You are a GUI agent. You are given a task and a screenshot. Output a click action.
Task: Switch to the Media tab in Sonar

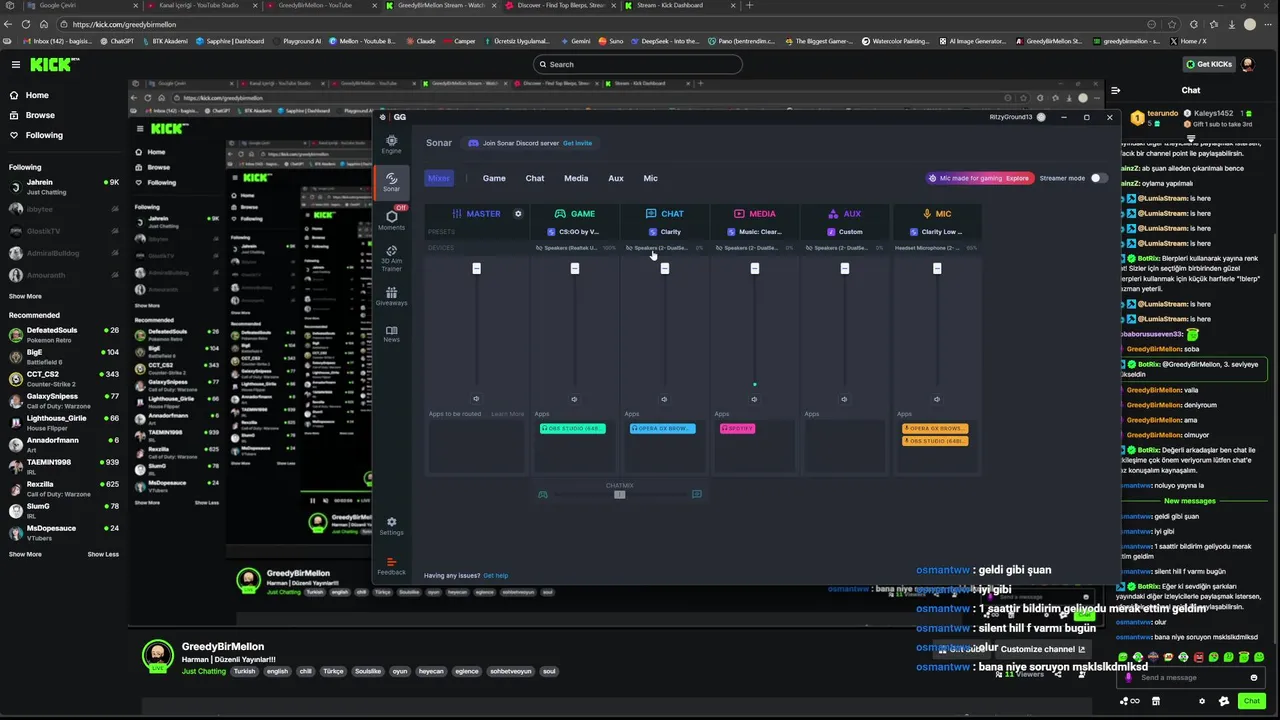(576, 178)
